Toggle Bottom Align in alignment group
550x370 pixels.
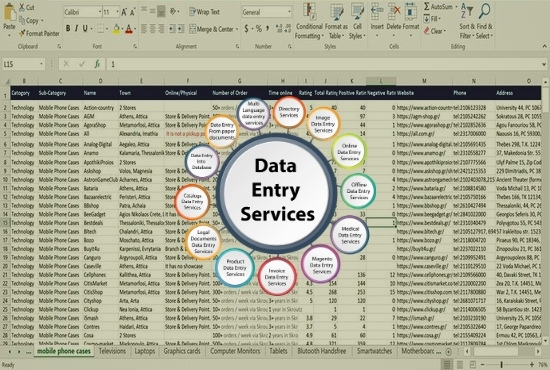pos(161,12)
